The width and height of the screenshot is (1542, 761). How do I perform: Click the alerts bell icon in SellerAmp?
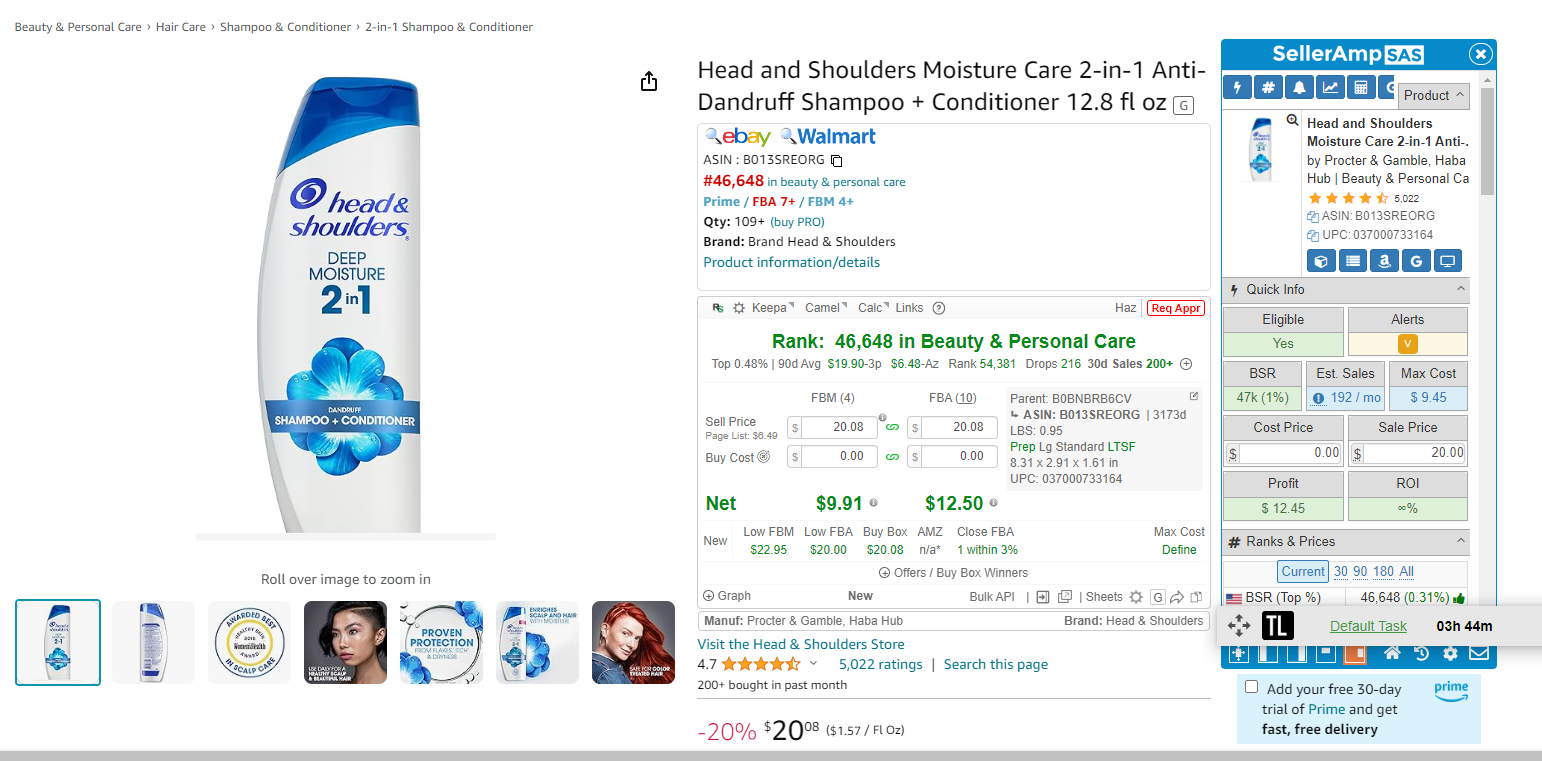(1299, 88)
